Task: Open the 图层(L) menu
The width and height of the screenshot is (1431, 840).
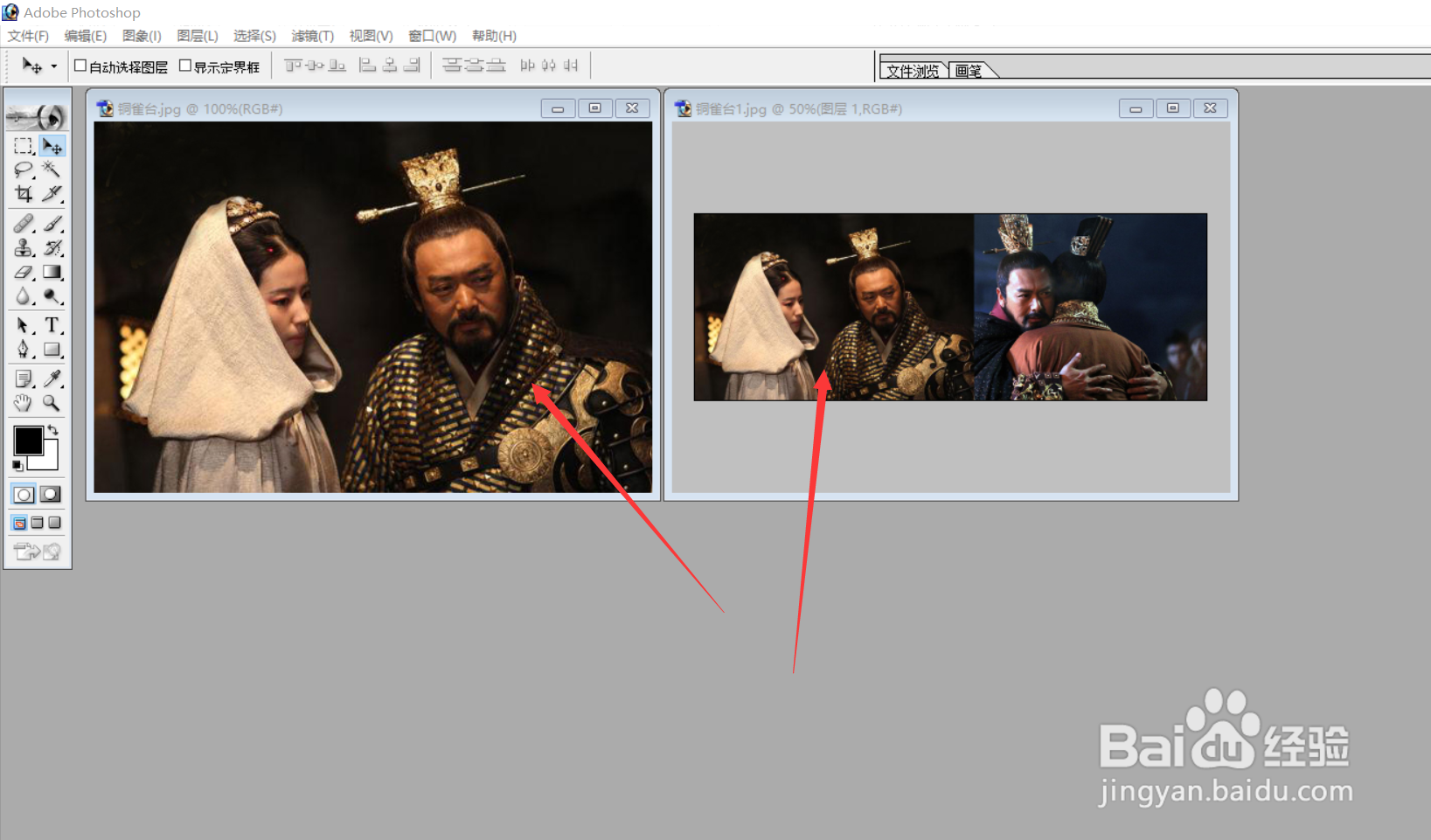Action: click(198, 36)
